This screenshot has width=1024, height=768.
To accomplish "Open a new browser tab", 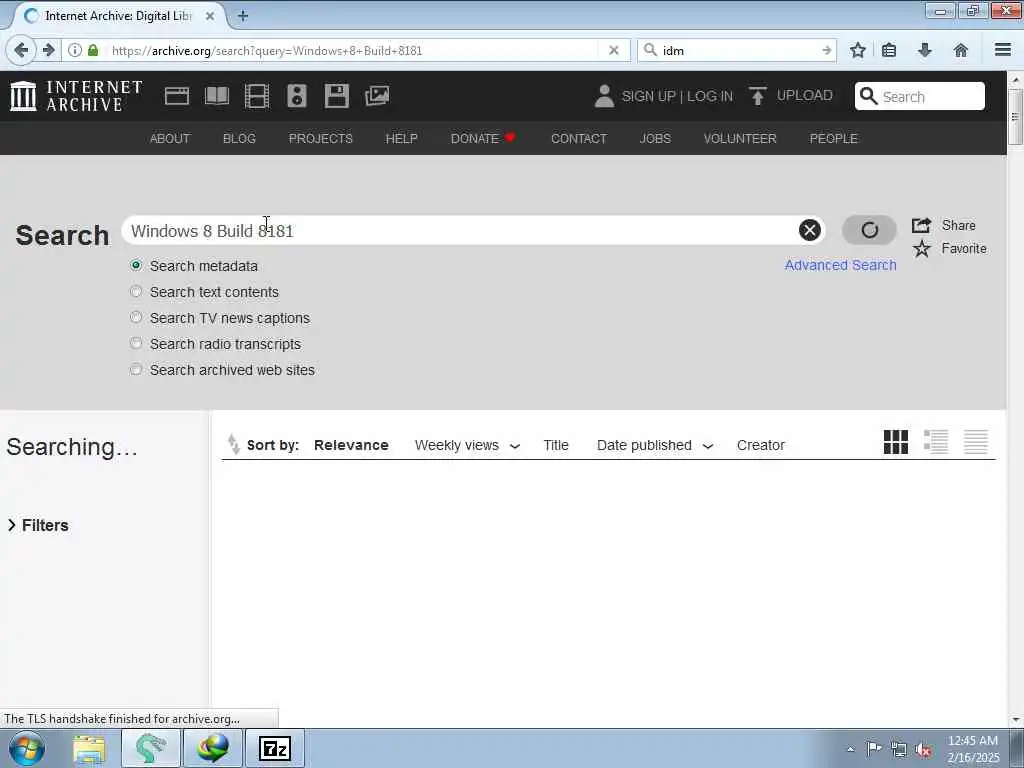I will 243,16.
